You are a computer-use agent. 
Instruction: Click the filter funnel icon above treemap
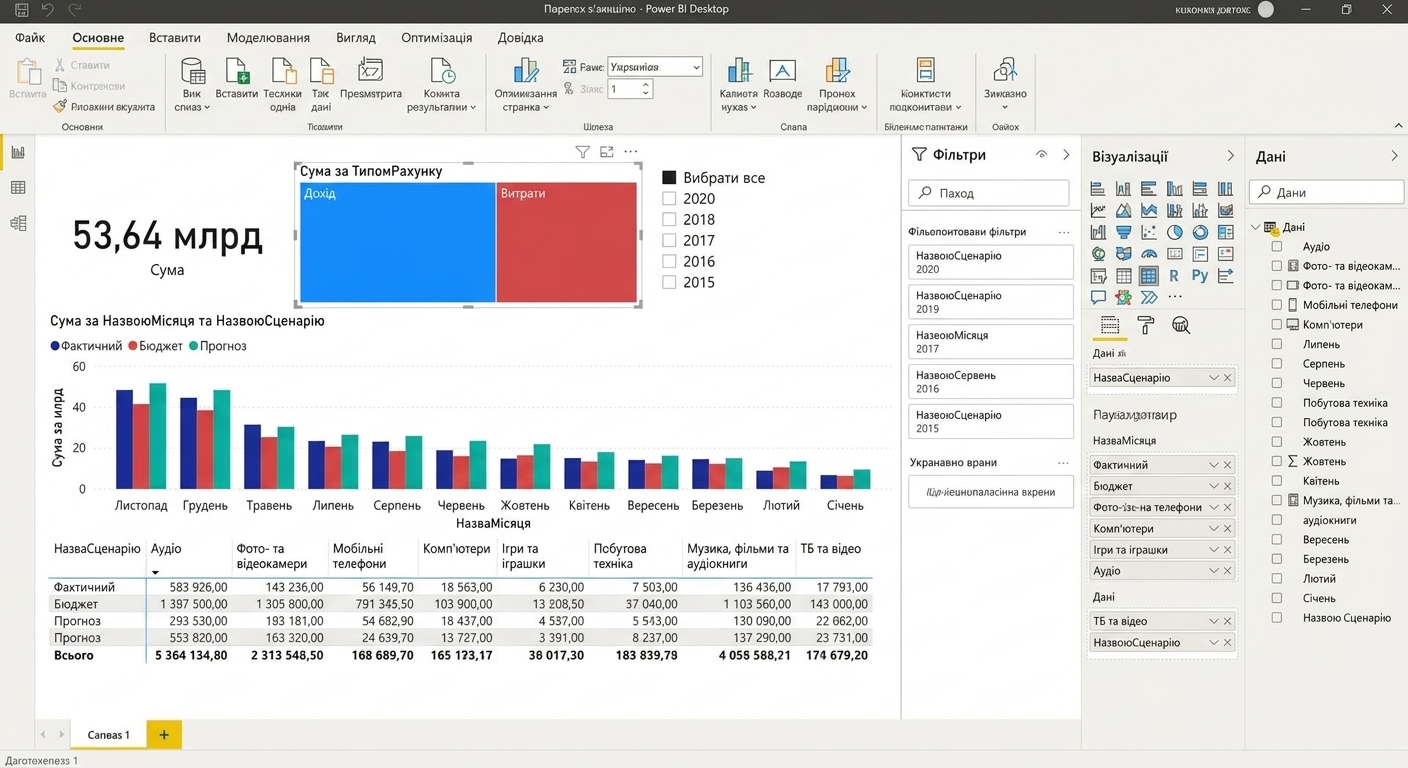click(582, 152)
